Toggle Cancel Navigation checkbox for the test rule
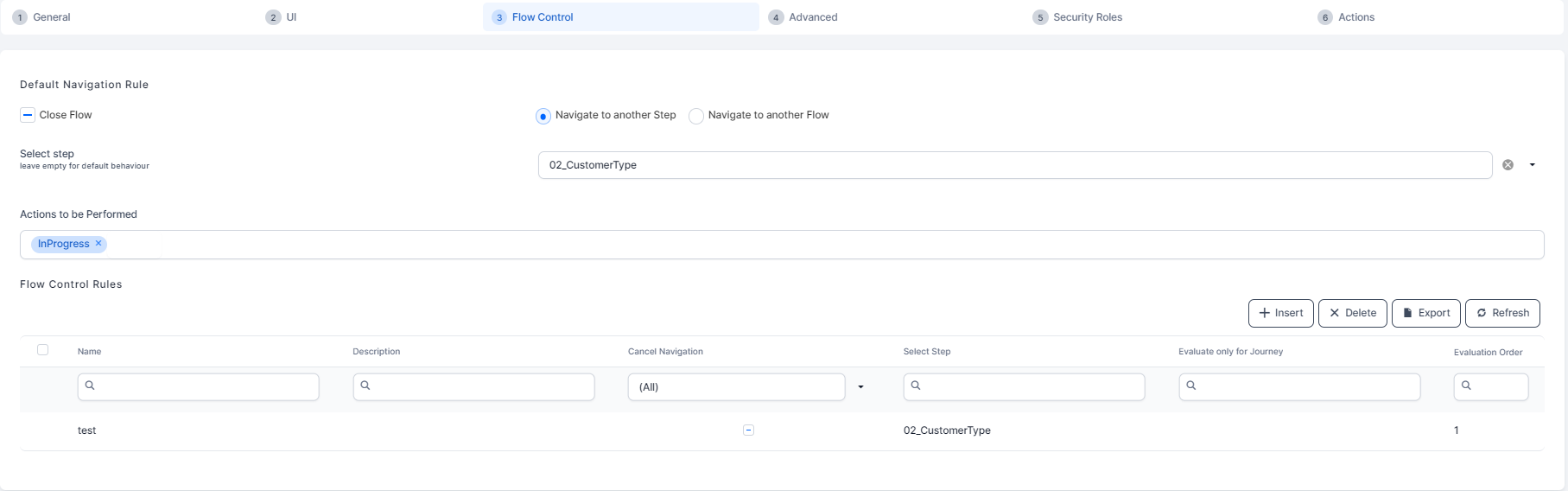 pos(748,430)
